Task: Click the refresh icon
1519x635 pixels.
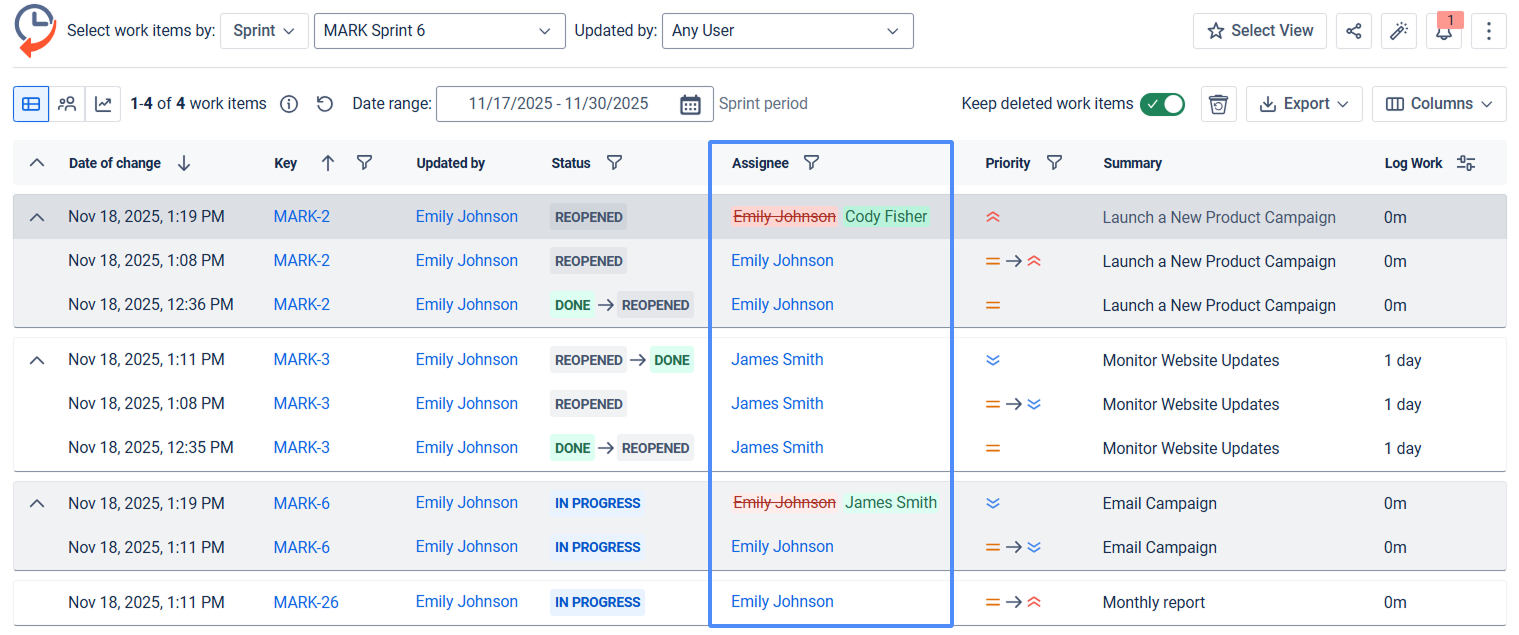Action: [x=325, y=104]
